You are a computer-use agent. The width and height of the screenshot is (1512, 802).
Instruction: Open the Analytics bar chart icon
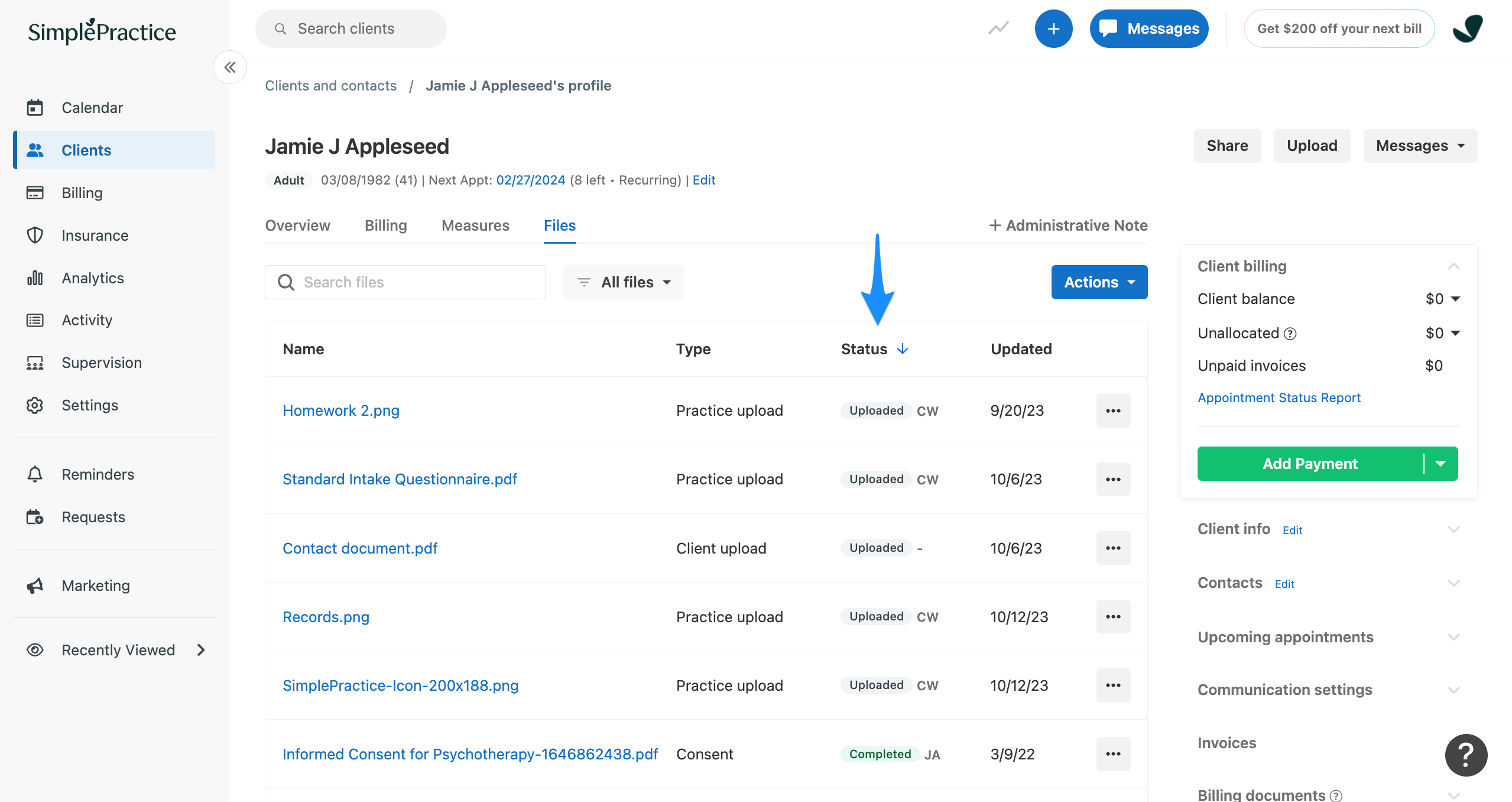point(35,278)
